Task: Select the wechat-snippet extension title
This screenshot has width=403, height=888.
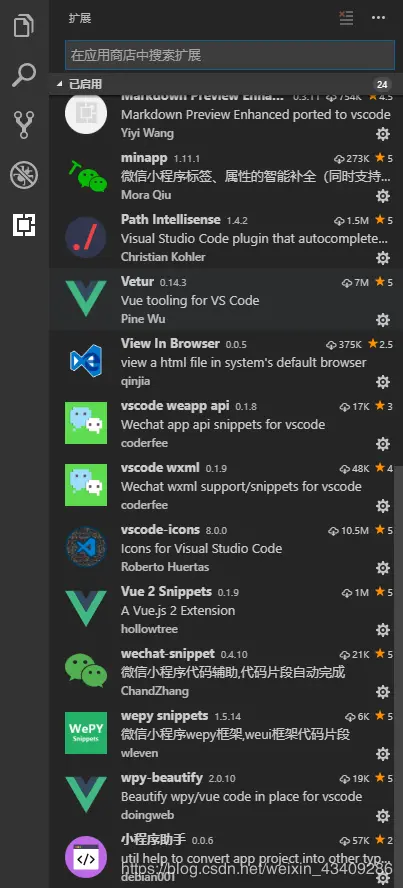Action: (x=168, y=653)
